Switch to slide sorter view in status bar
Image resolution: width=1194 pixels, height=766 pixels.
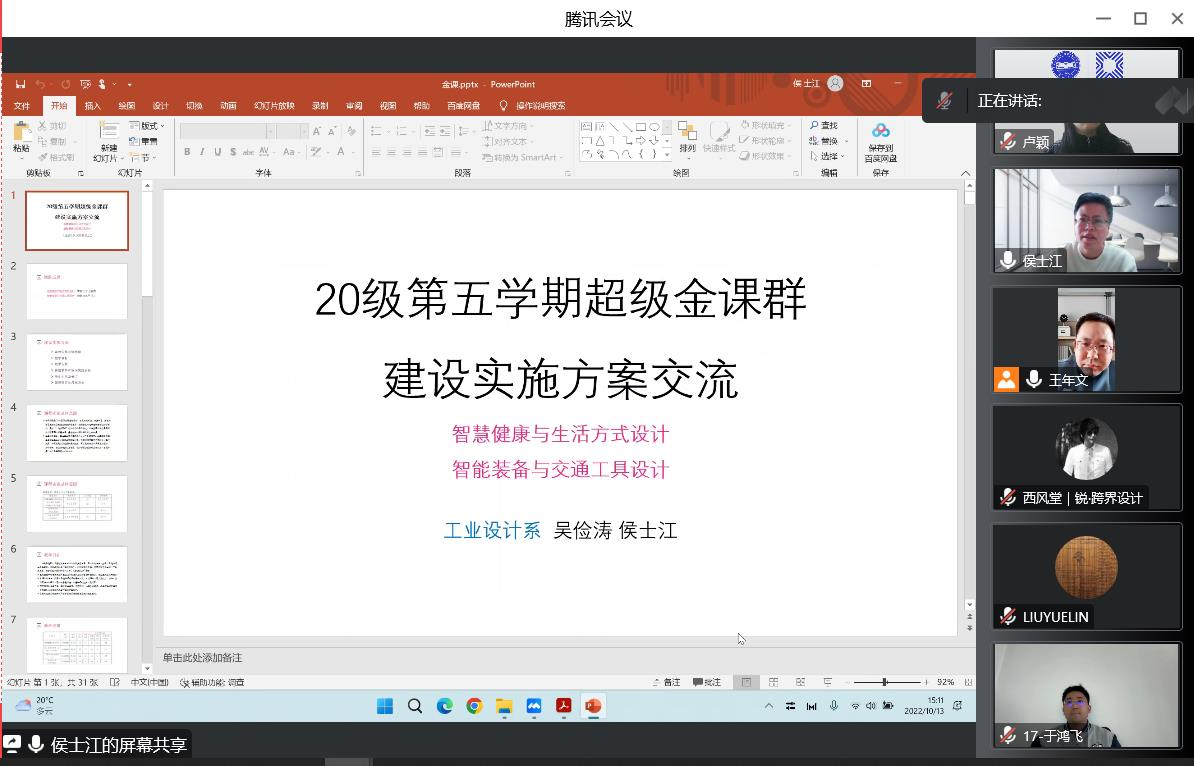tap(773, 682)
